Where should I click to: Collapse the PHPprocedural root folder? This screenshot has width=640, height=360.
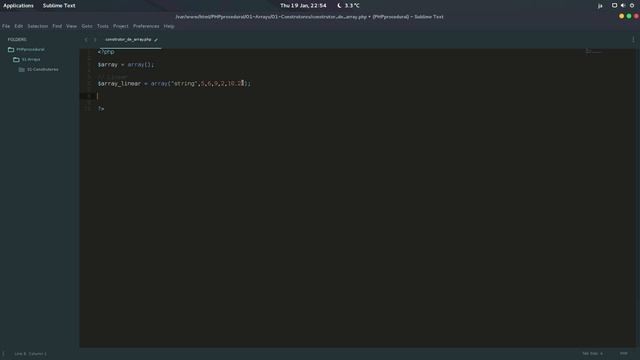click(11, 49)
